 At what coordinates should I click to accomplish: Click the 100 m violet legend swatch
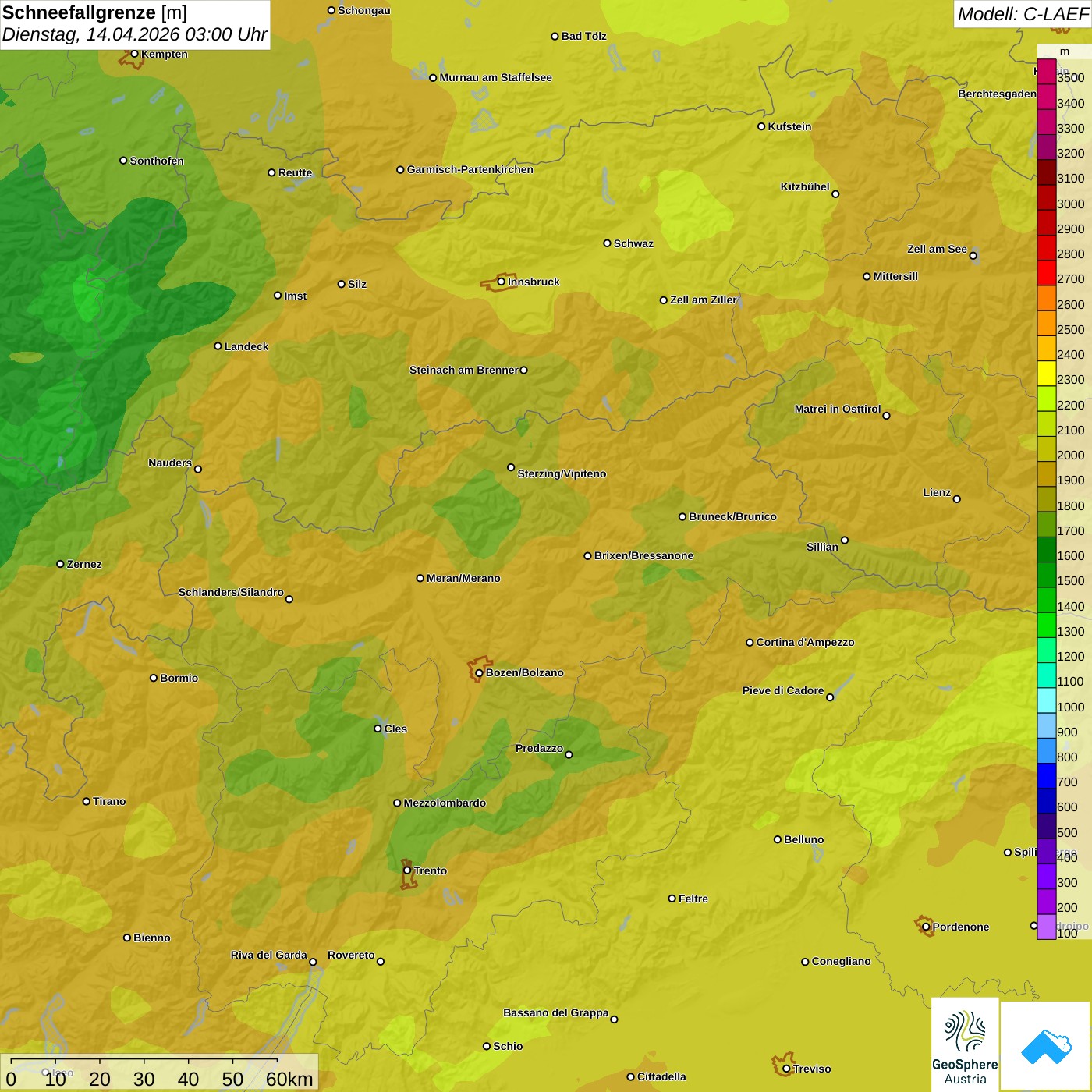click(1046, 927)
